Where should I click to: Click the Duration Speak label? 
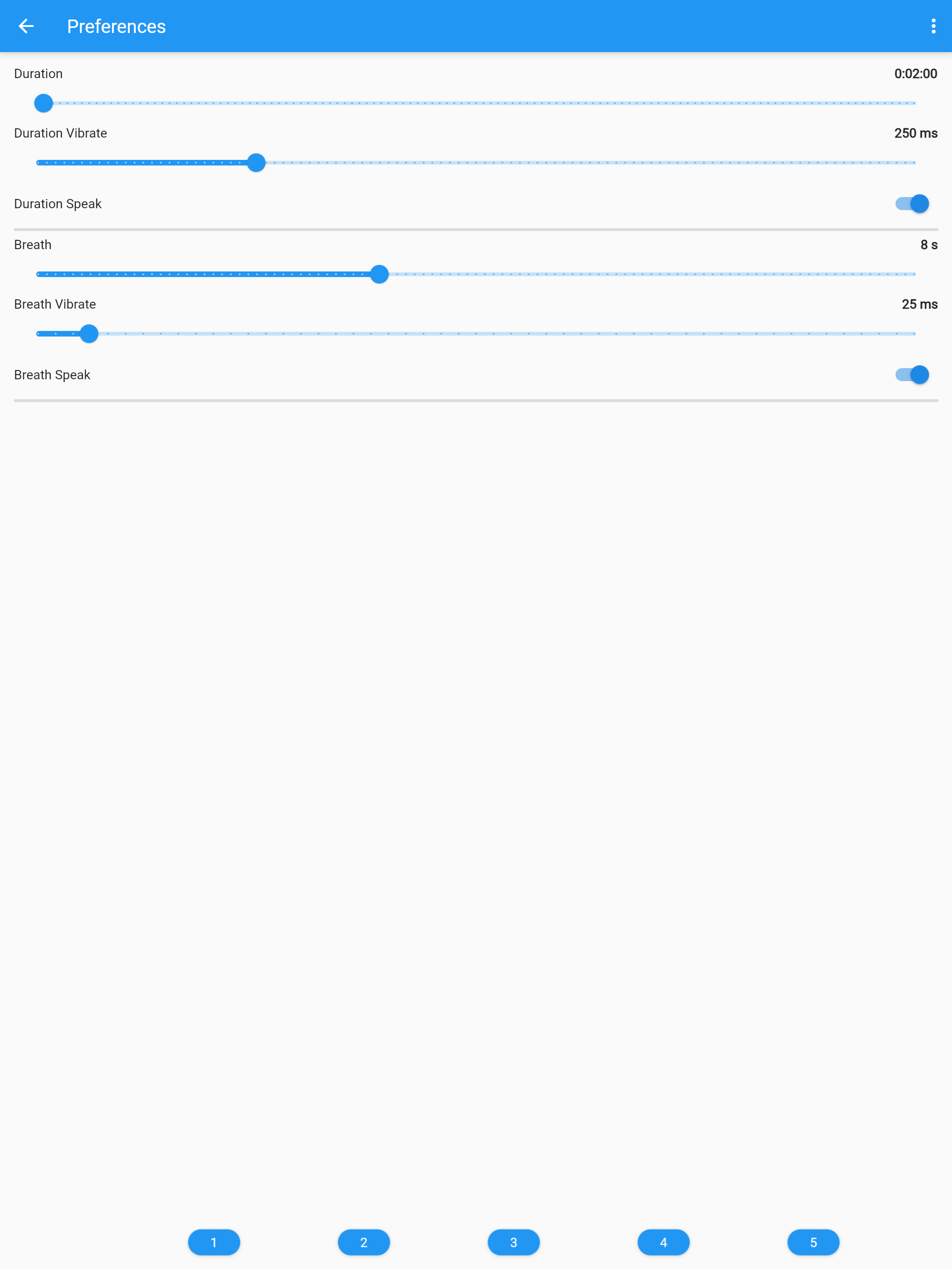click(58, 204)
